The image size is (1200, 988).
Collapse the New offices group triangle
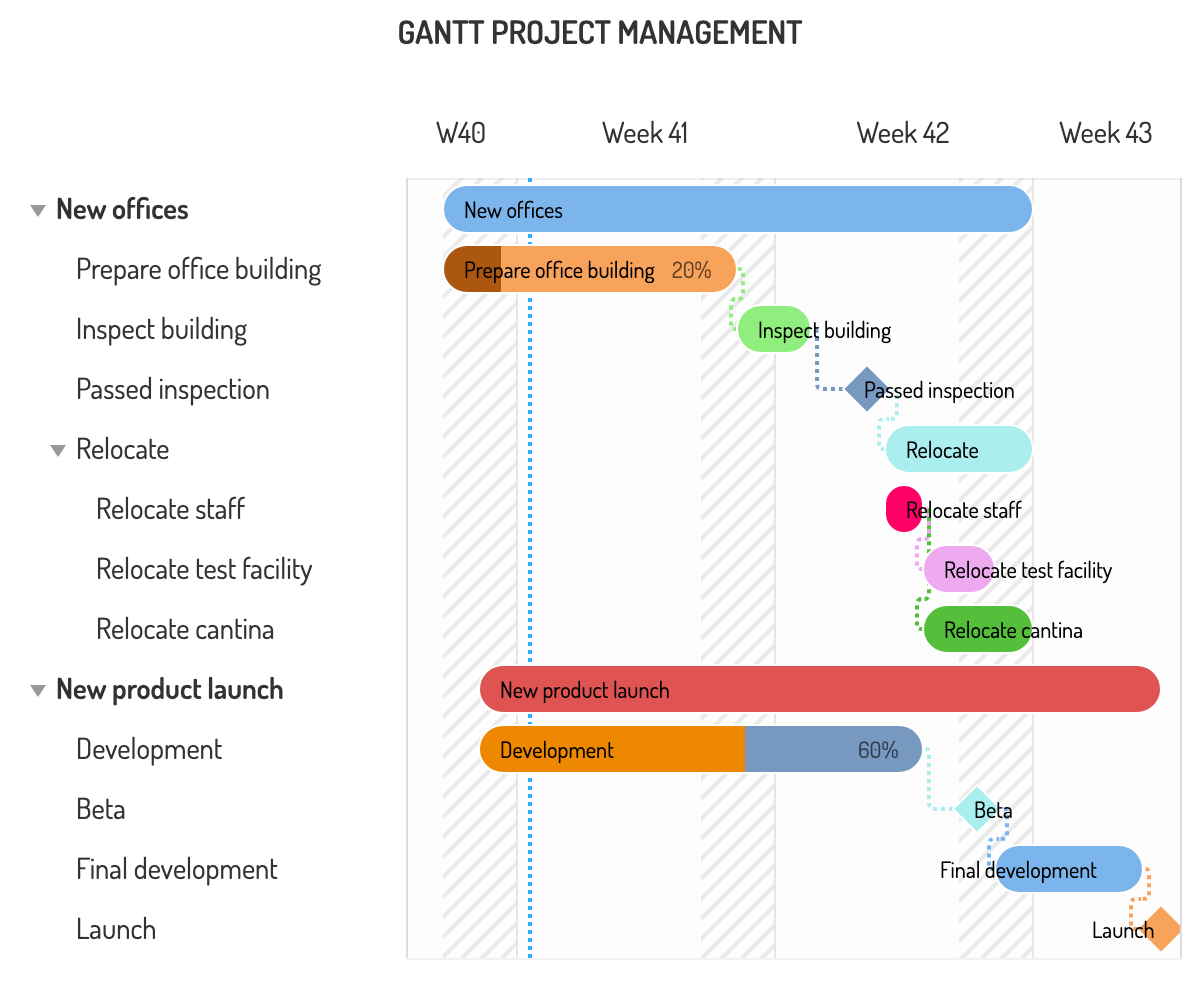(38, 210)
